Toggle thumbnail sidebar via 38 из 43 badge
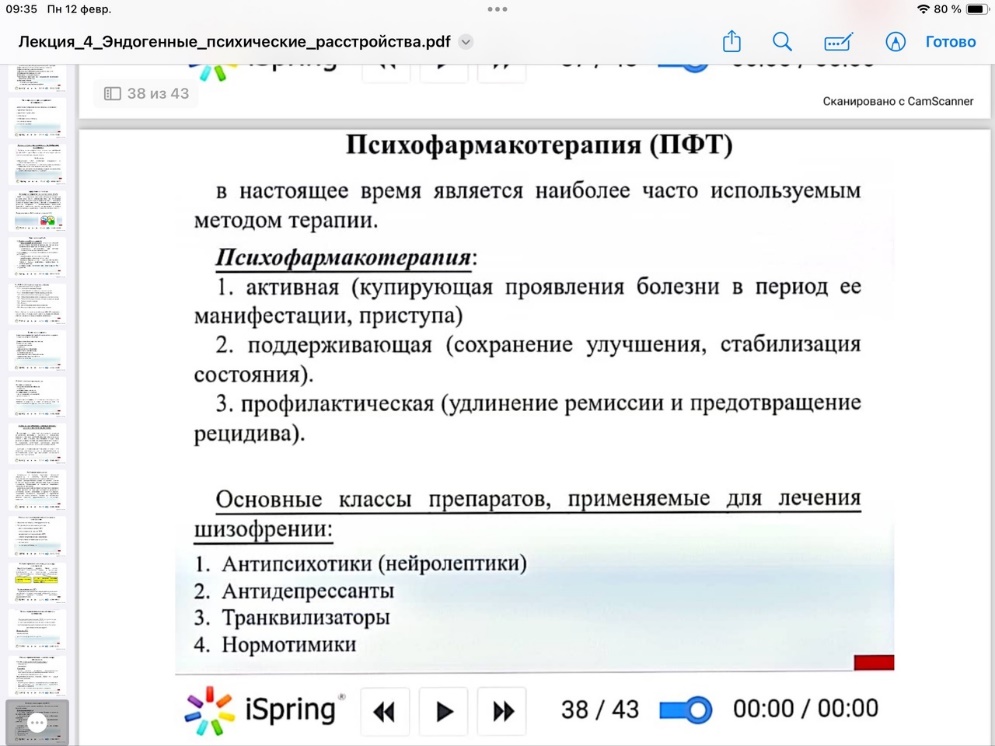This screenshot has width=995, height=746. [x=146, y=93]
